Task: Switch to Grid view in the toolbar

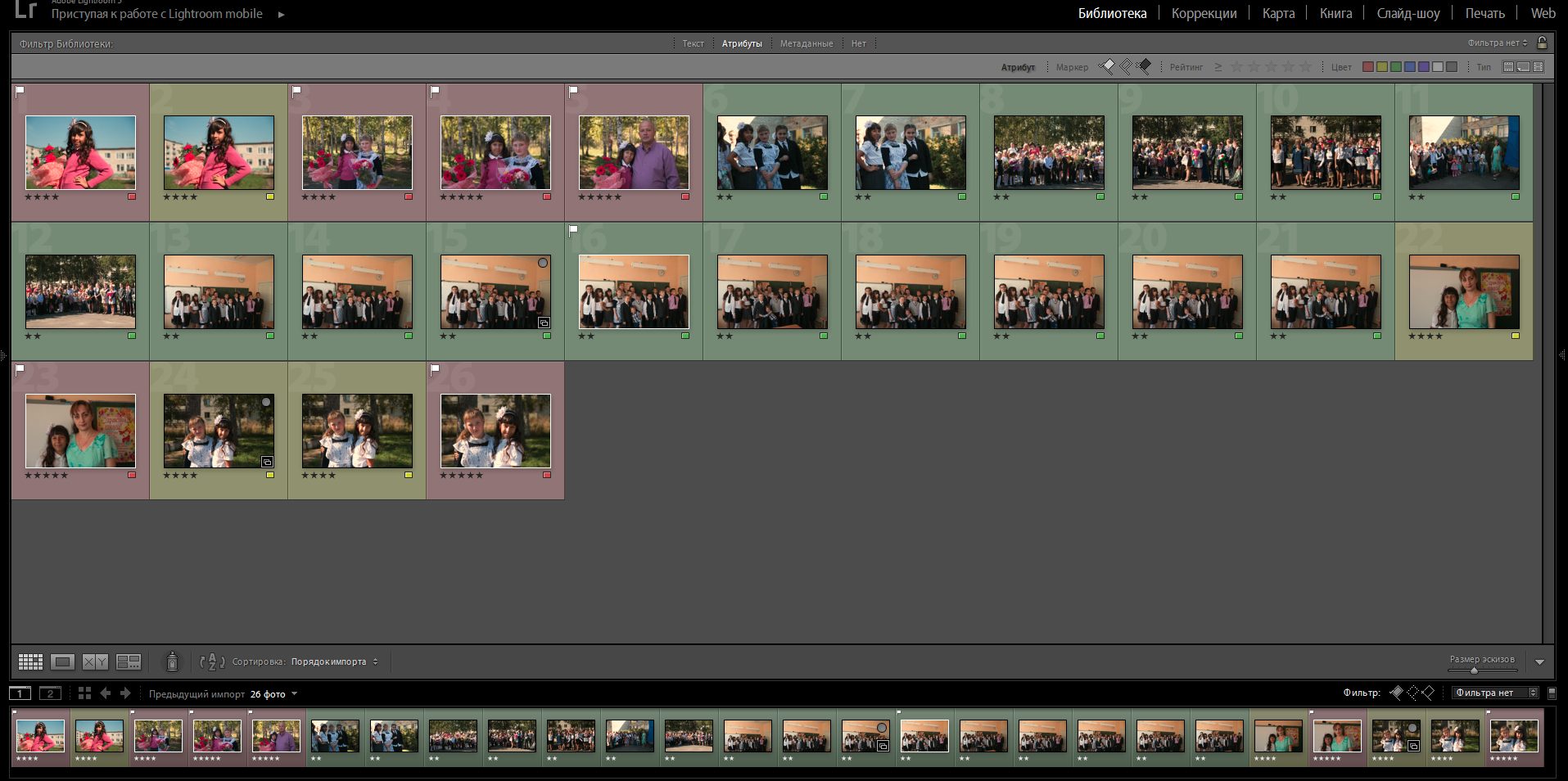Action: point(30,661)
